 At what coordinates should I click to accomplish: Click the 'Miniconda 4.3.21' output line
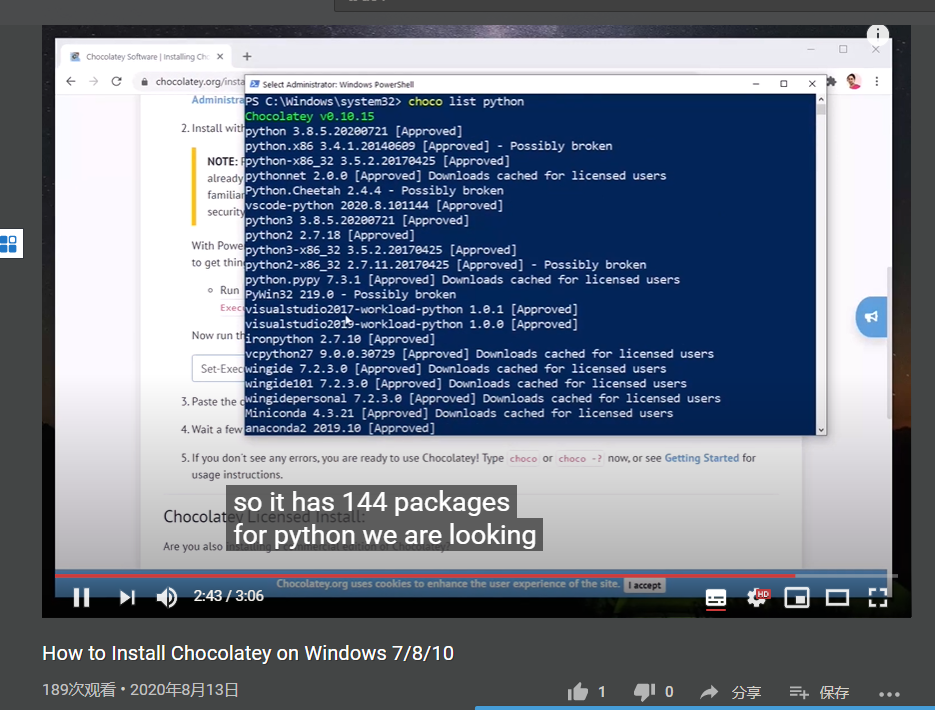click(x=459, y=413)
